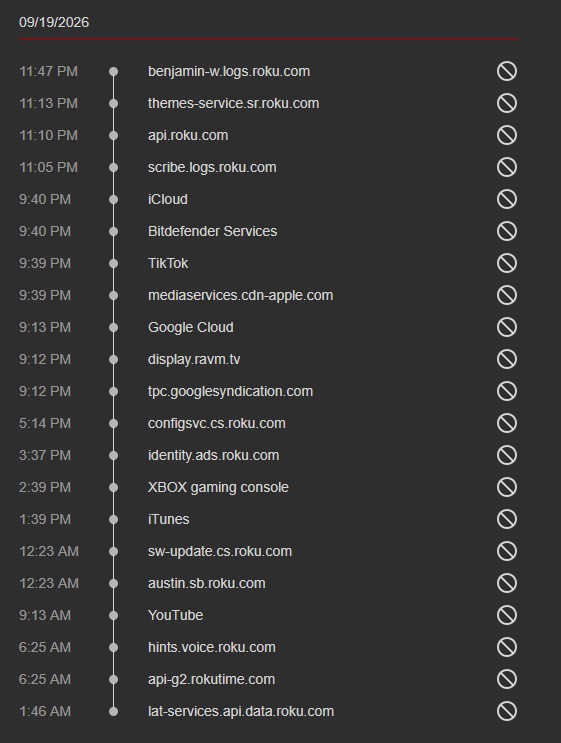
Task: Click block icon next to iCloud
Action: pyautogui.click(x=507, y=199)
